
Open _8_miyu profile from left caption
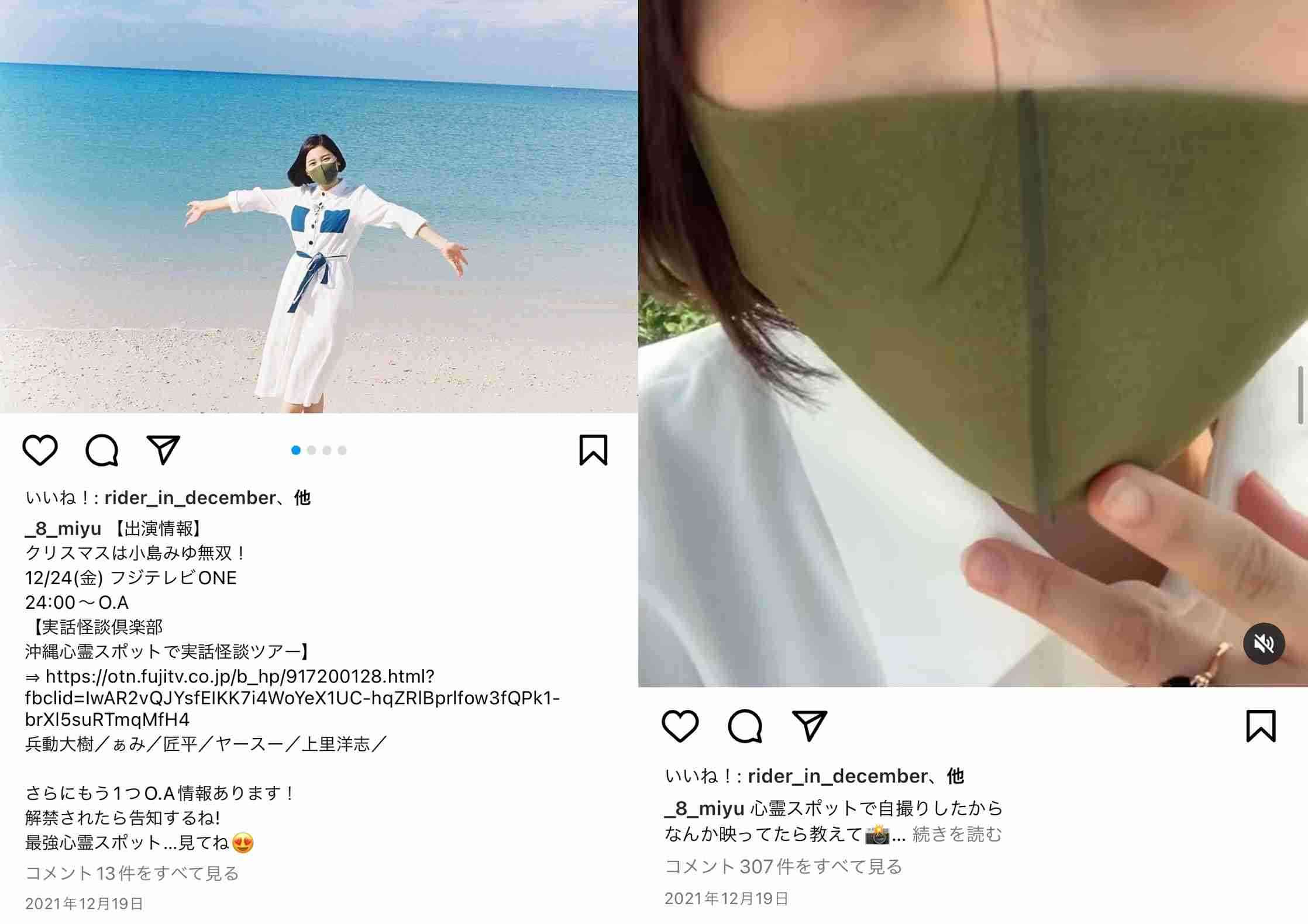63,529
